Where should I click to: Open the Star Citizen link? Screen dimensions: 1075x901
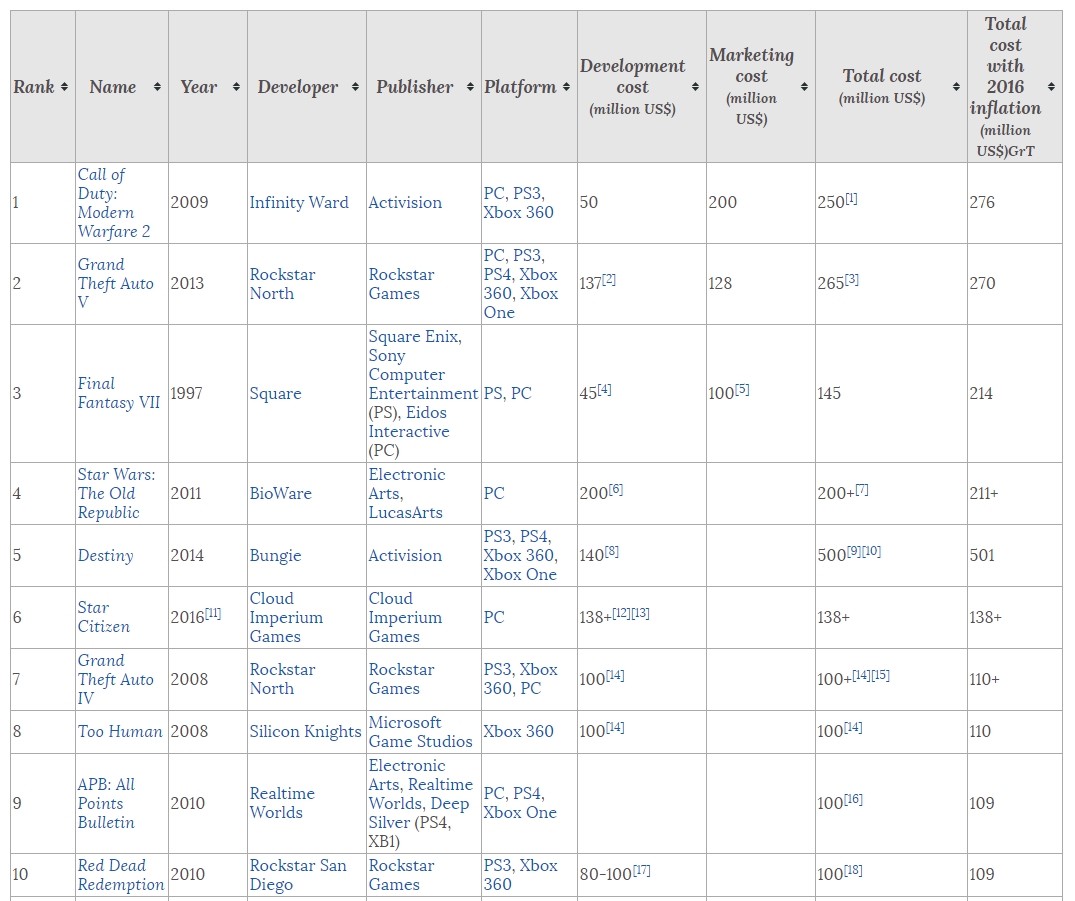tap(104, 617)
